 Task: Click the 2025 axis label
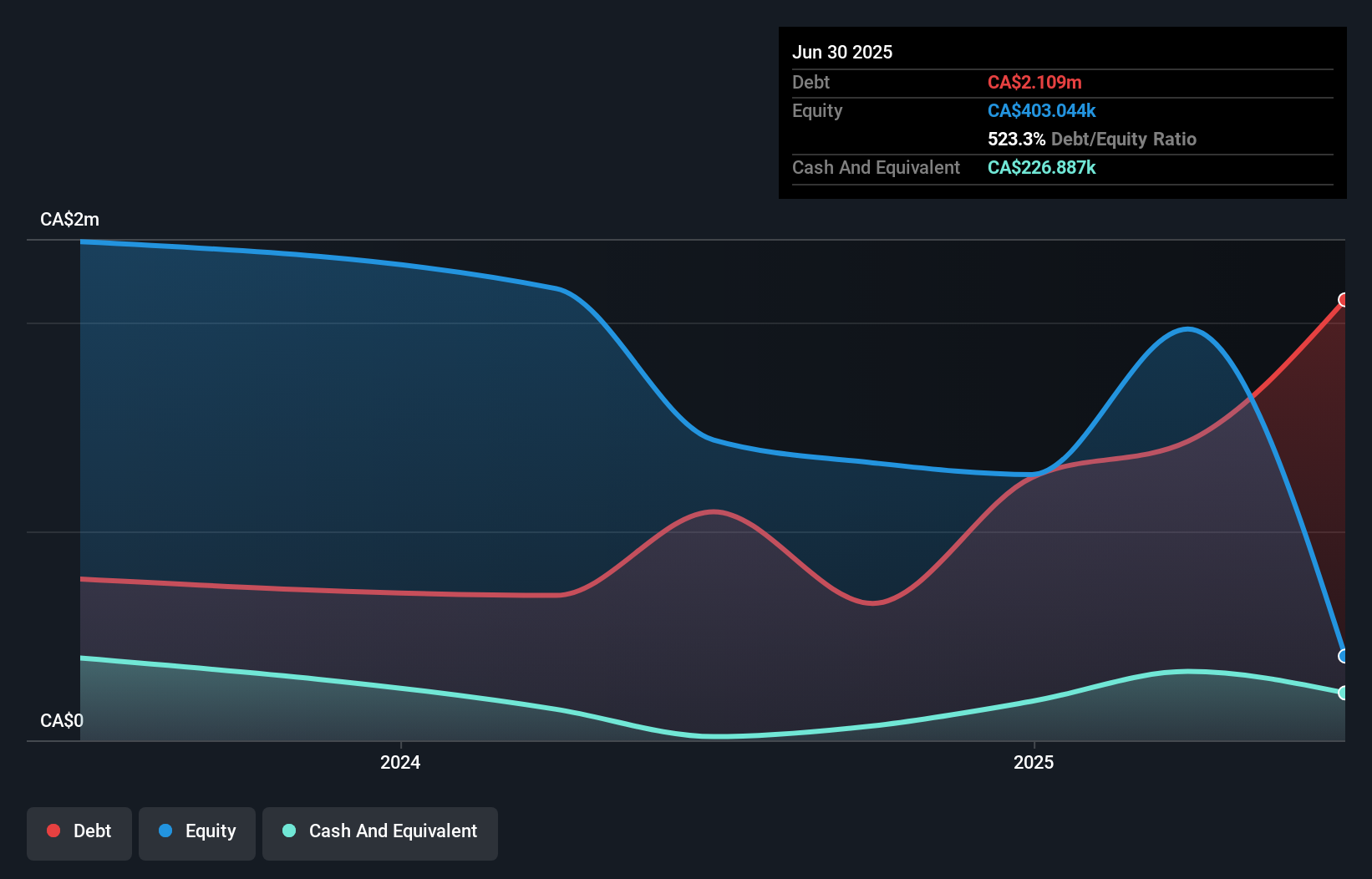1034,761
